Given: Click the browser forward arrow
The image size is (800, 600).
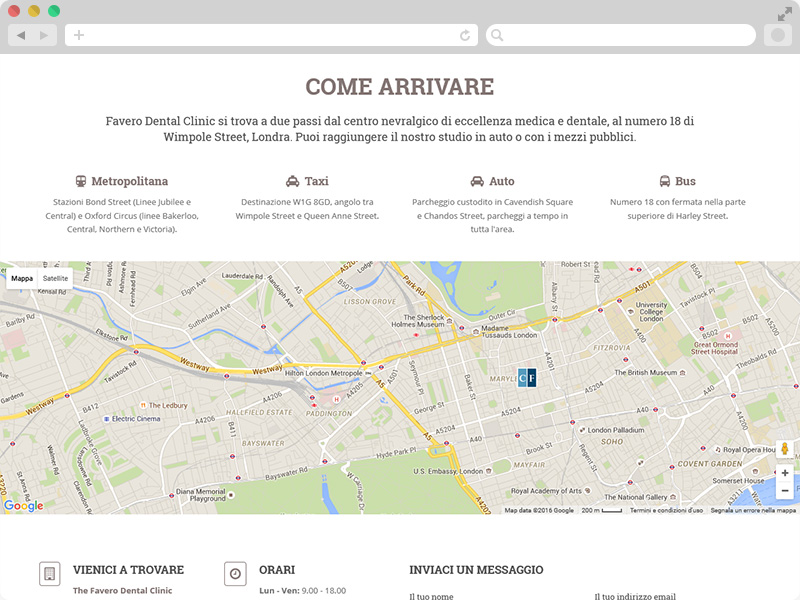Looking at the screenshot, I should click(x=44, y=35).
